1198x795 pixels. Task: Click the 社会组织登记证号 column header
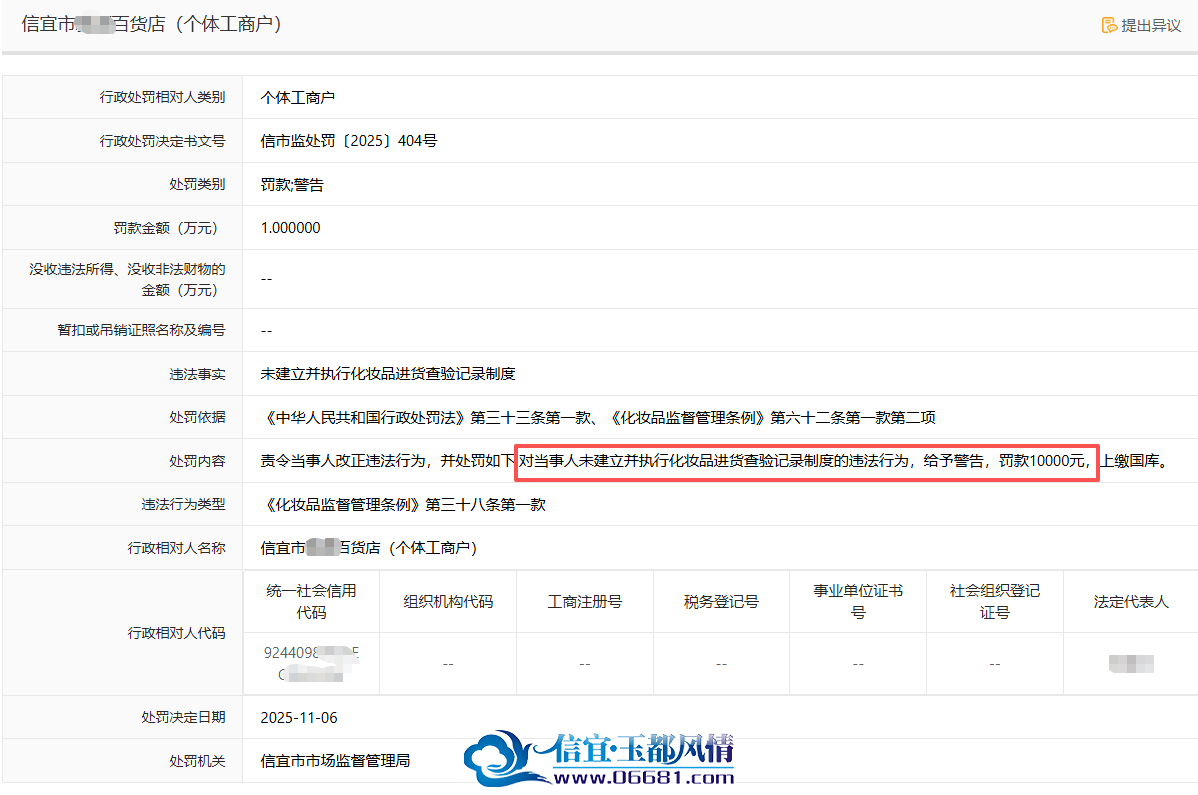coord(995,601)
